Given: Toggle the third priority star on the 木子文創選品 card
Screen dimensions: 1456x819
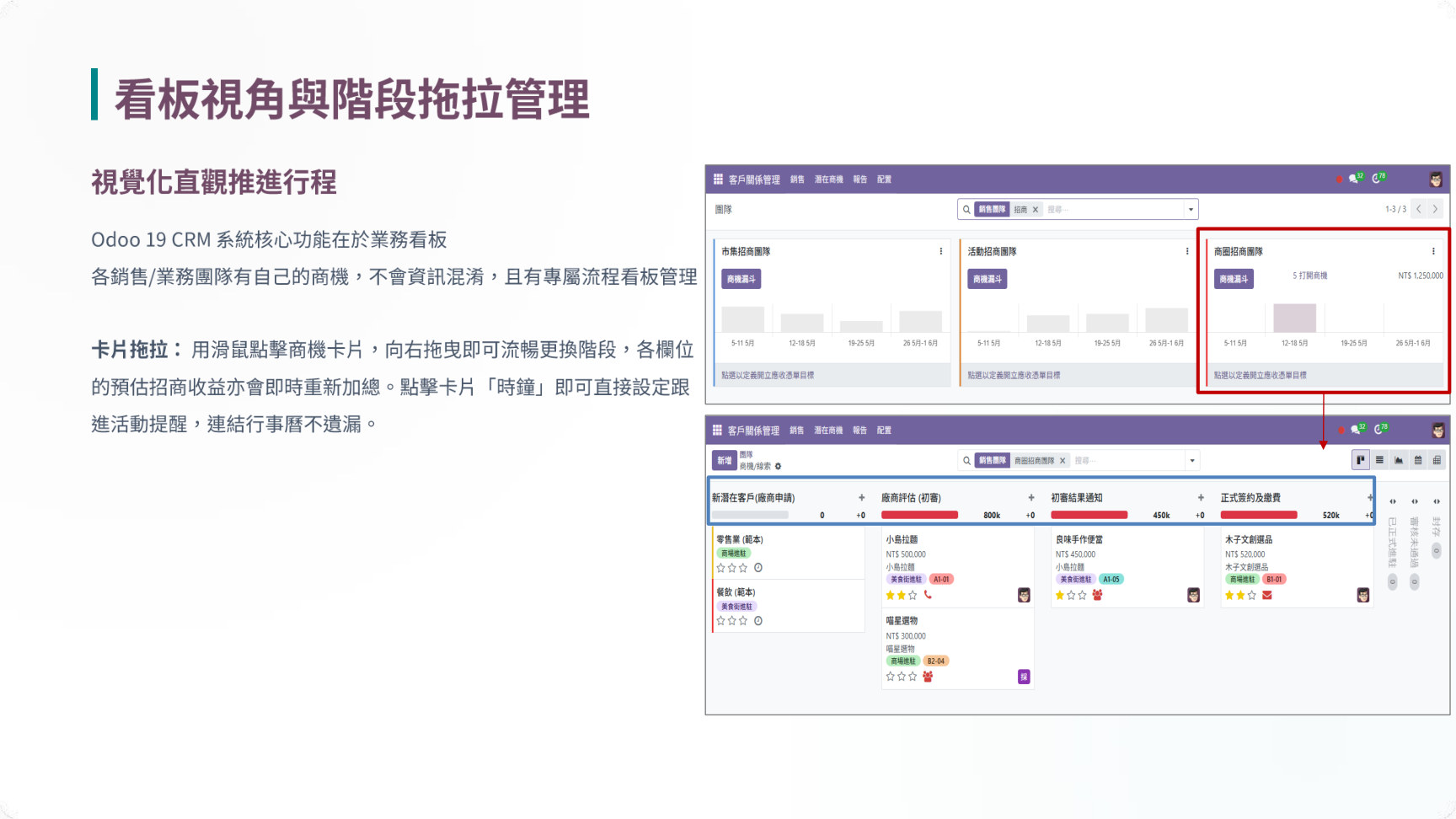Looking at the screenshot, I should pos(1252,595).
